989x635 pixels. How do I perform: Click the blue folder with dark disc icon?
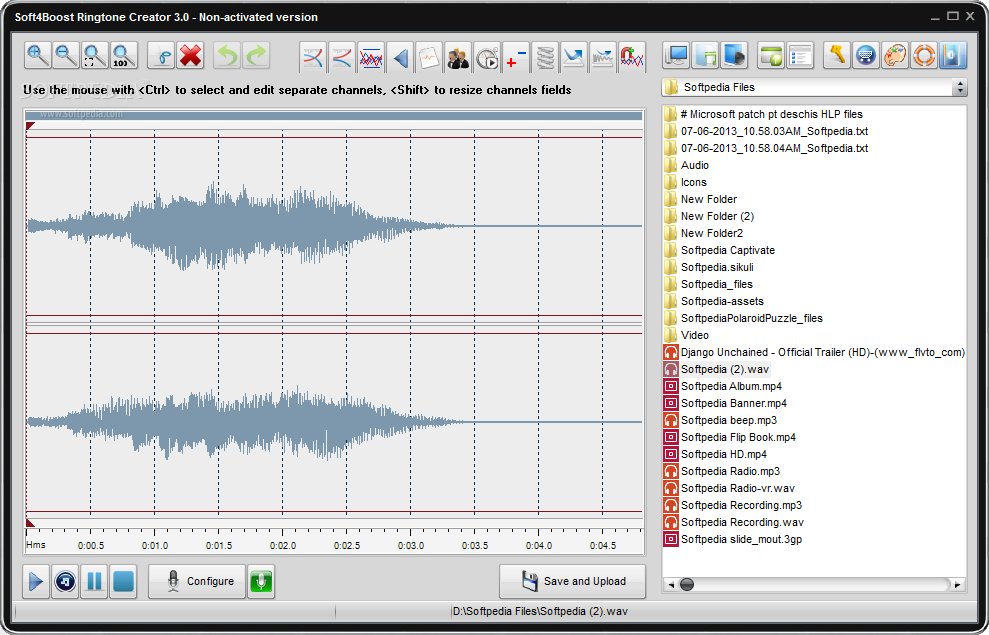point(734,55)
